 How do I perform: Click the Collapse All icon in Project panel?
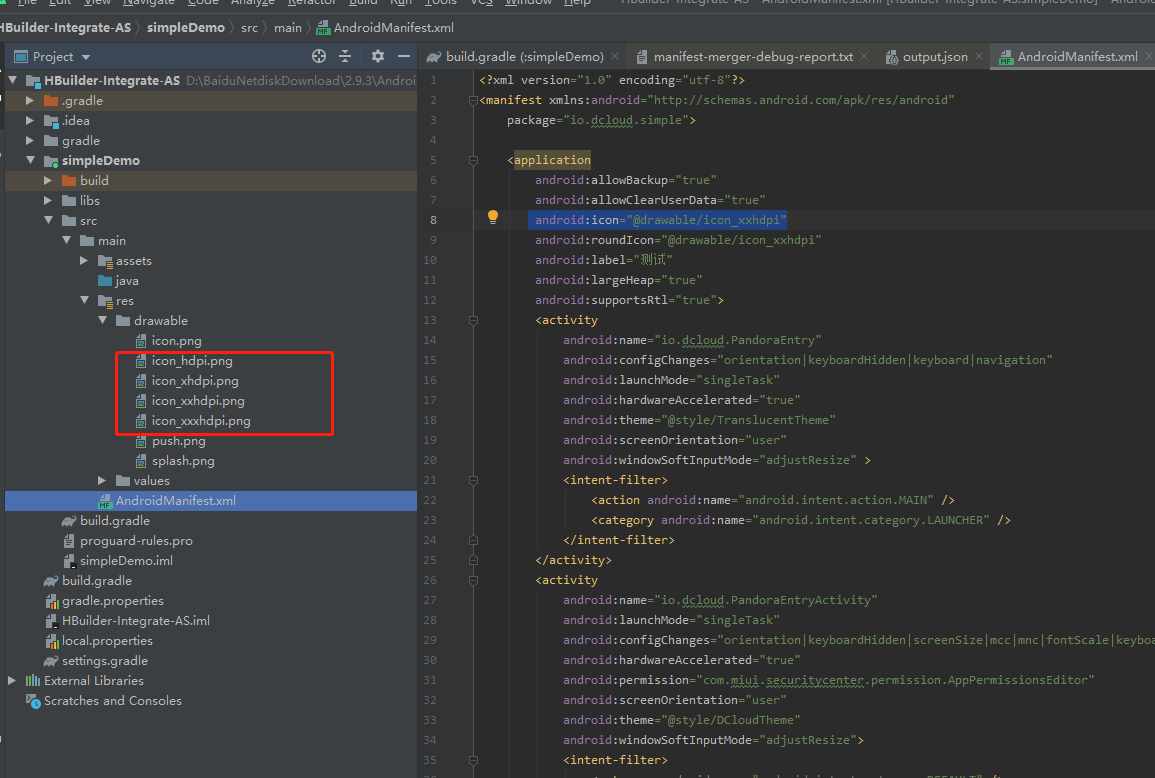pos(346,57)
